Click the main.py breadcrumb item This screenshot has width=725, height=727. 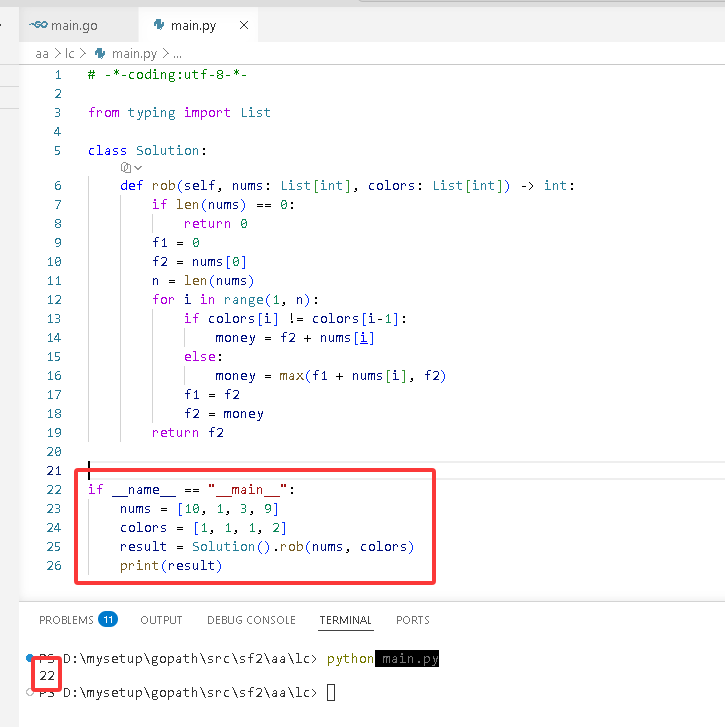134,54
